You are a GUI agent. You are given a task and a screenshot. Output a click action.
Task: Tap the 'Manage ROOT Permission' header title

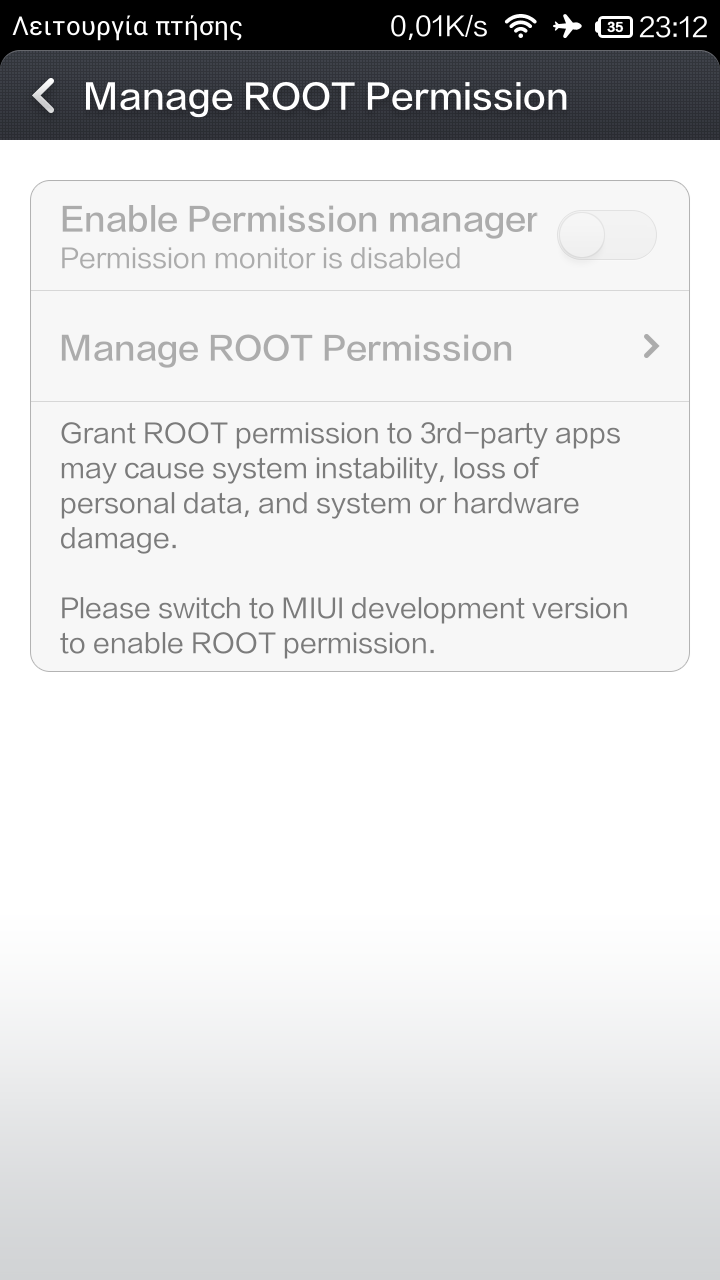click(325, 97)
